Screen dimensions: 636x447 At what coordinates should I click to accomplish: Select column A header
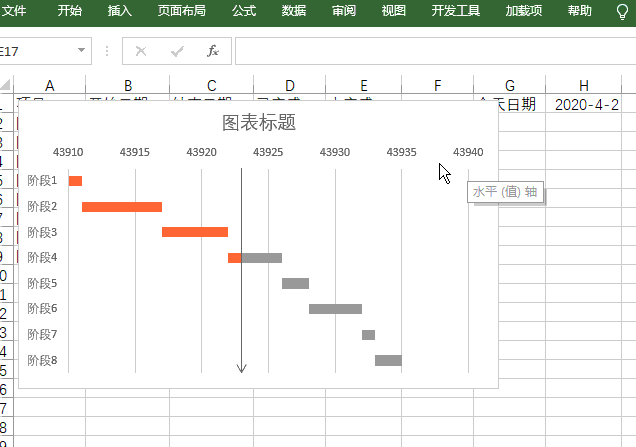click(x=49, y=85)
